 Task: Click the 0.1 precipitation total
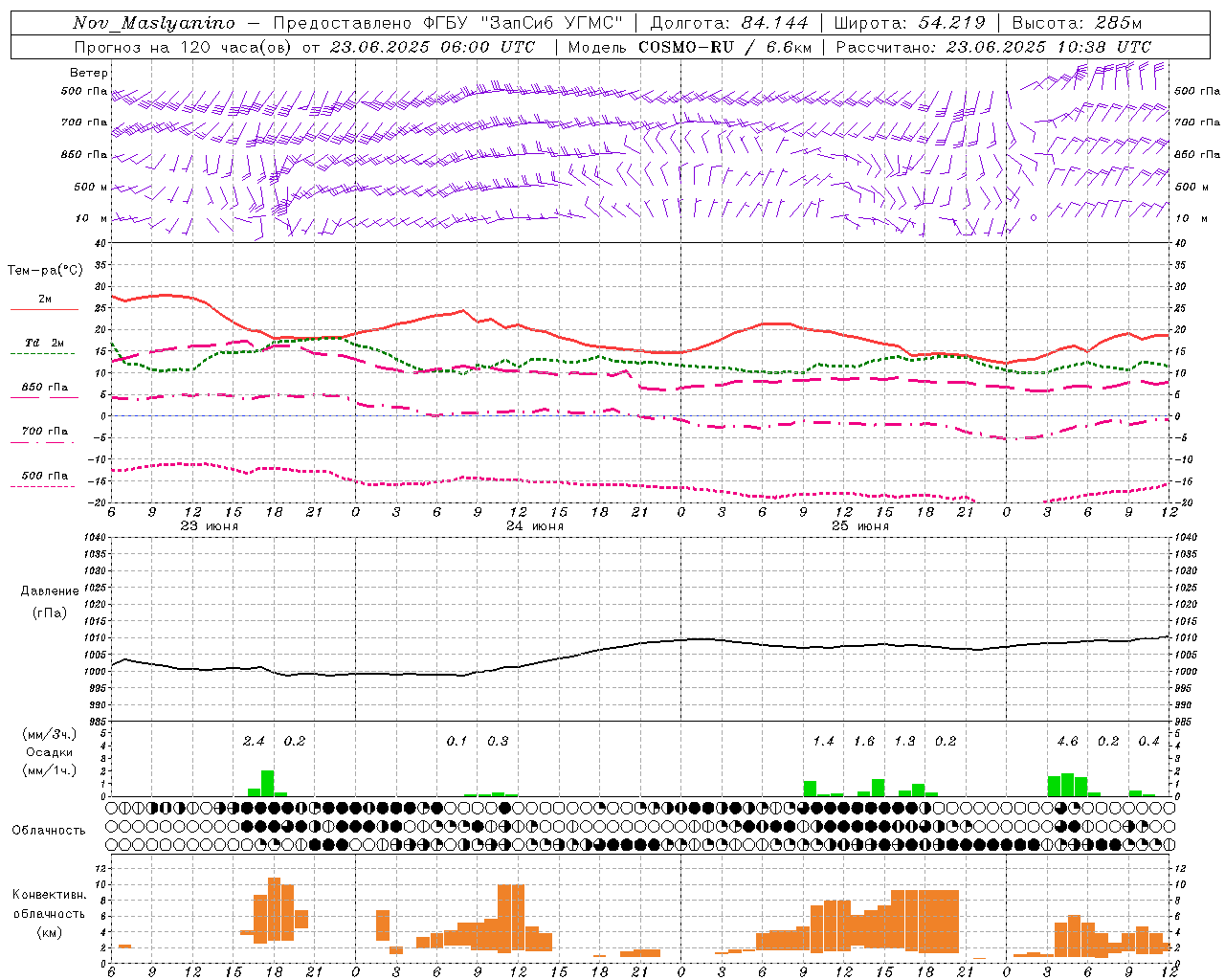point(457,741)
